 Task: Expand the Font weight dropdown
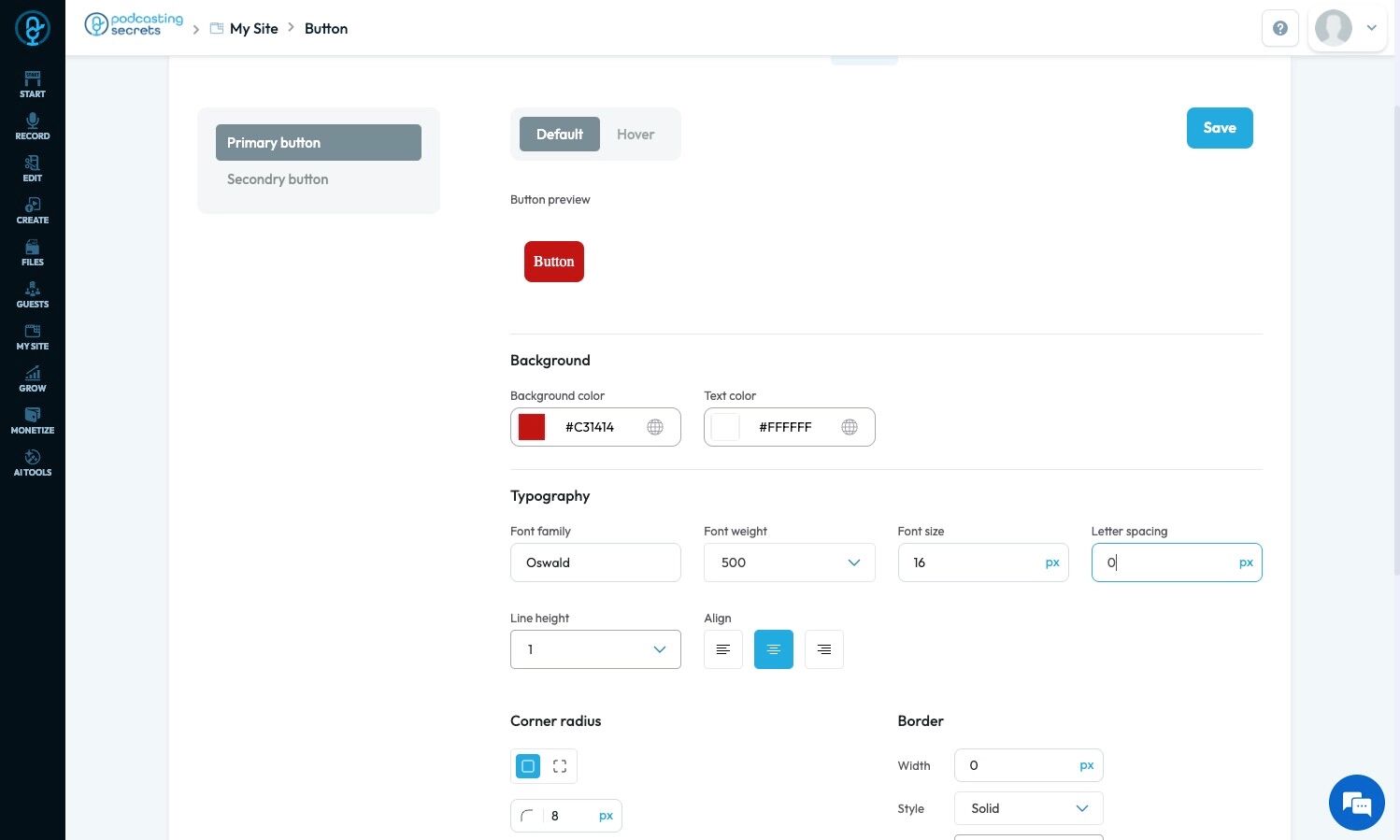point(790,562)
